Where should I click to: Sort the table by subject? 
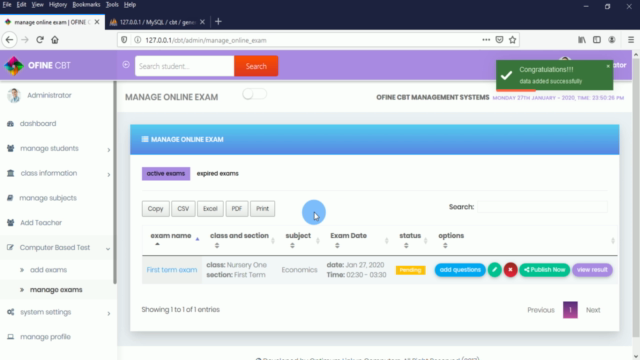[301, 240]
